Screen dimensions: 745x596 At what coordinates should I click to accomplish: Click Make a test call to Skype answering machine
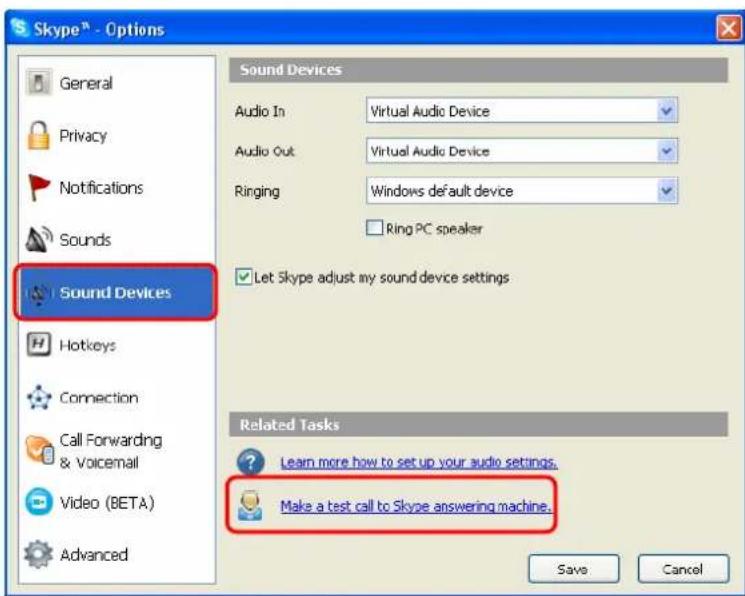tap(415, 506)
